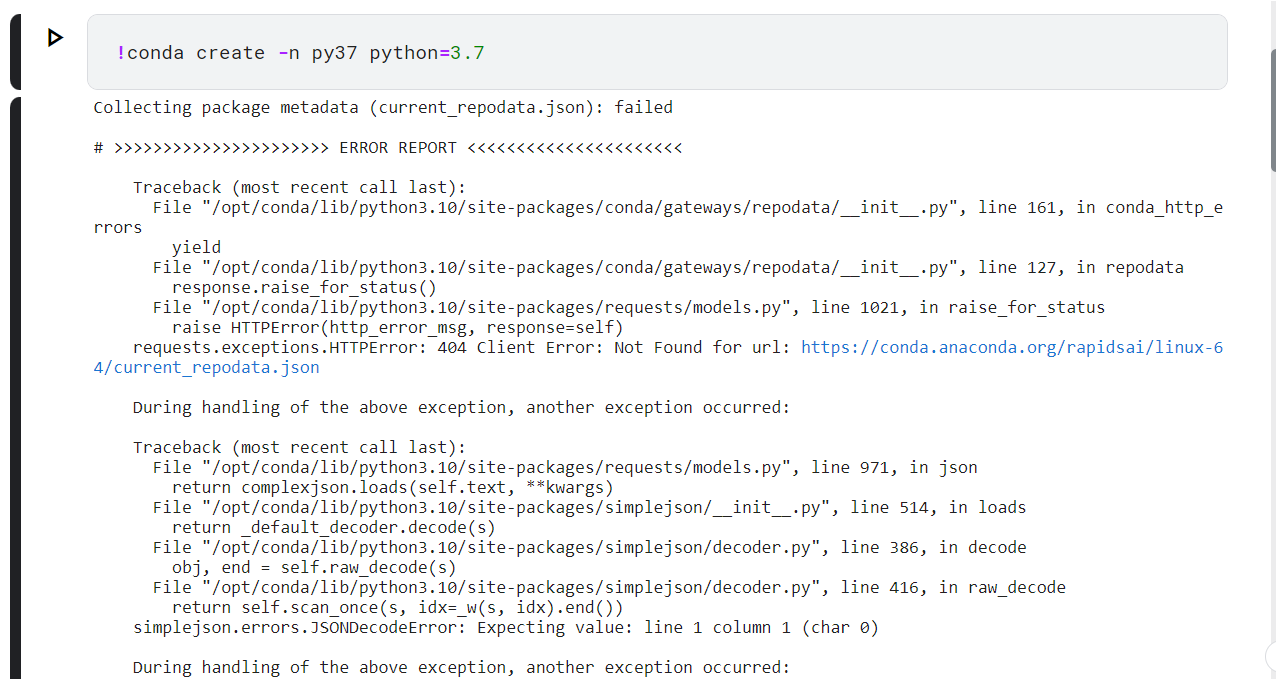Click the Collecting package metadata failed line
1276x679 pixels.
pyautogui.click(x=383, y=107)
